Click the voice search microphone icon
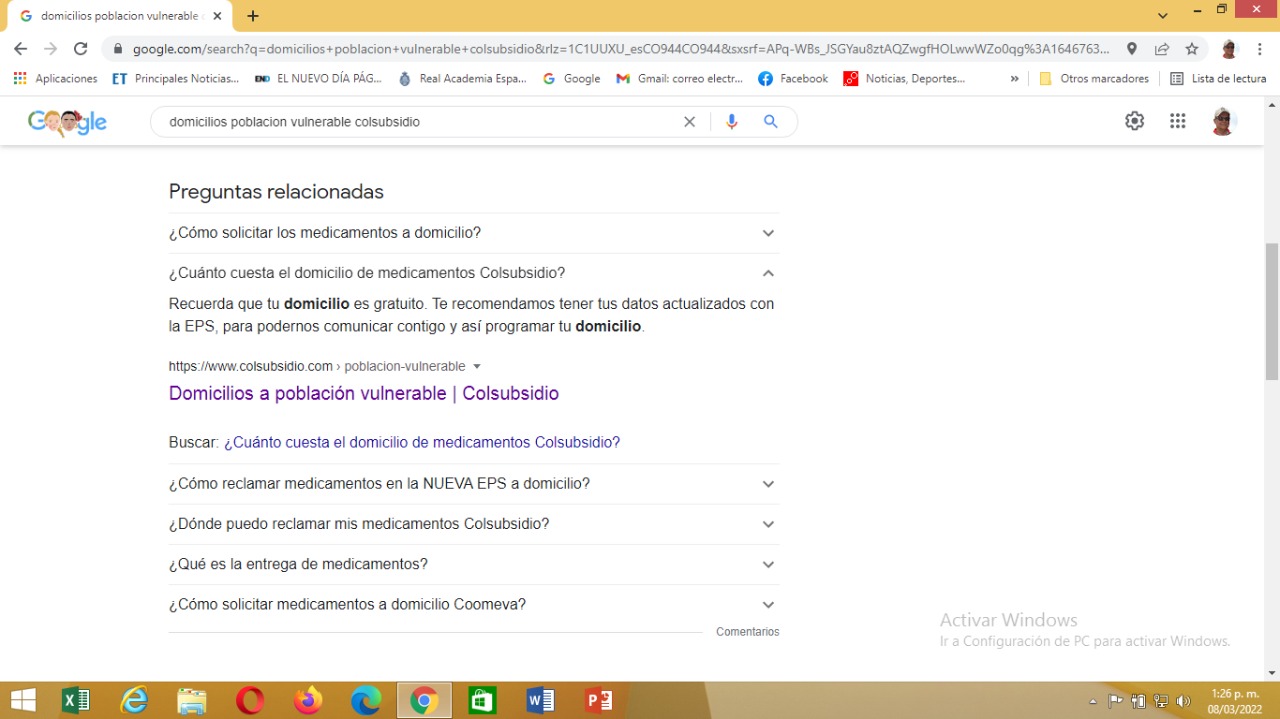 [x=732, y=121]
